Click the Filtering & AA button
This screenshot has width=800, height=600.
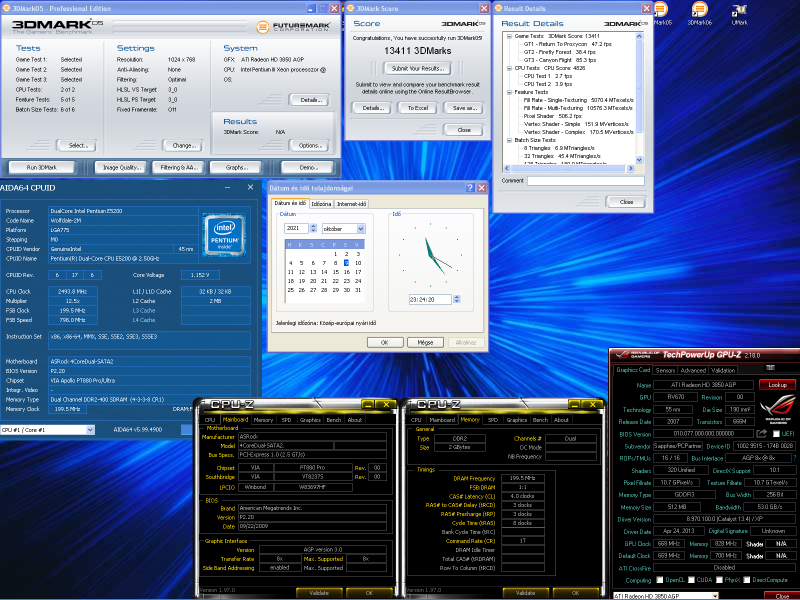pos(179,167)
